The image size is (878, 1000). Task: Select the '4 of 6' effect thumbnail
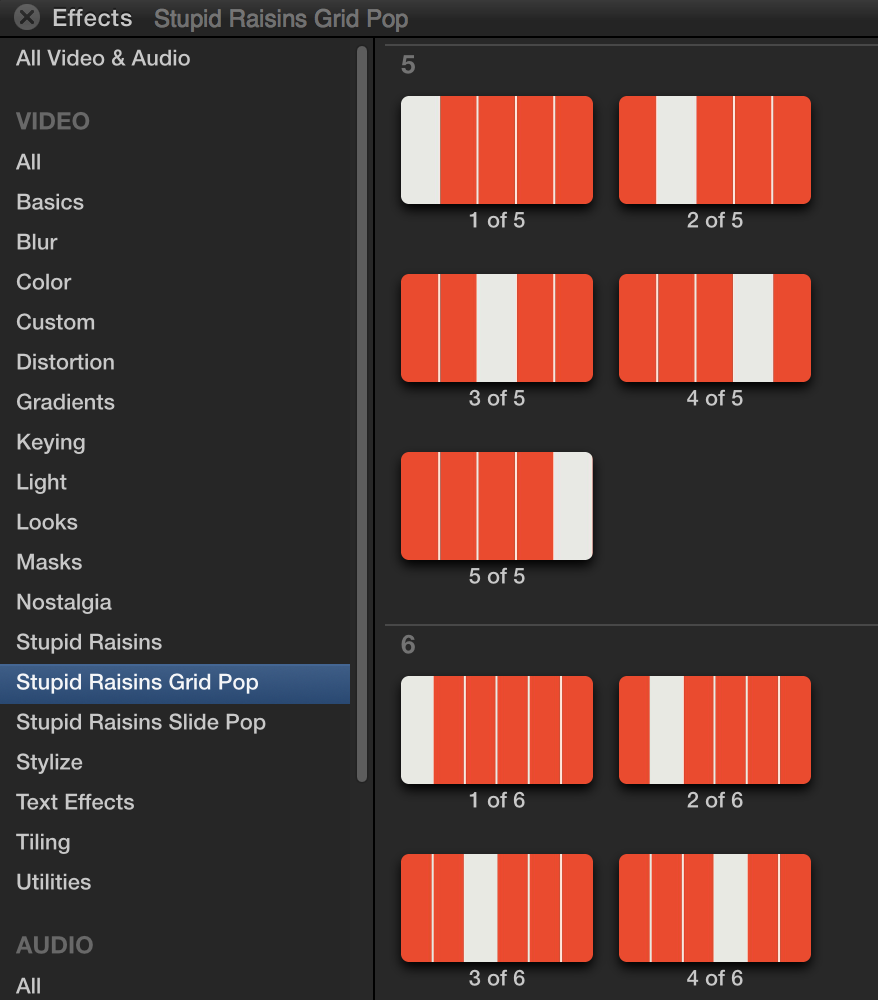point(715,908)
